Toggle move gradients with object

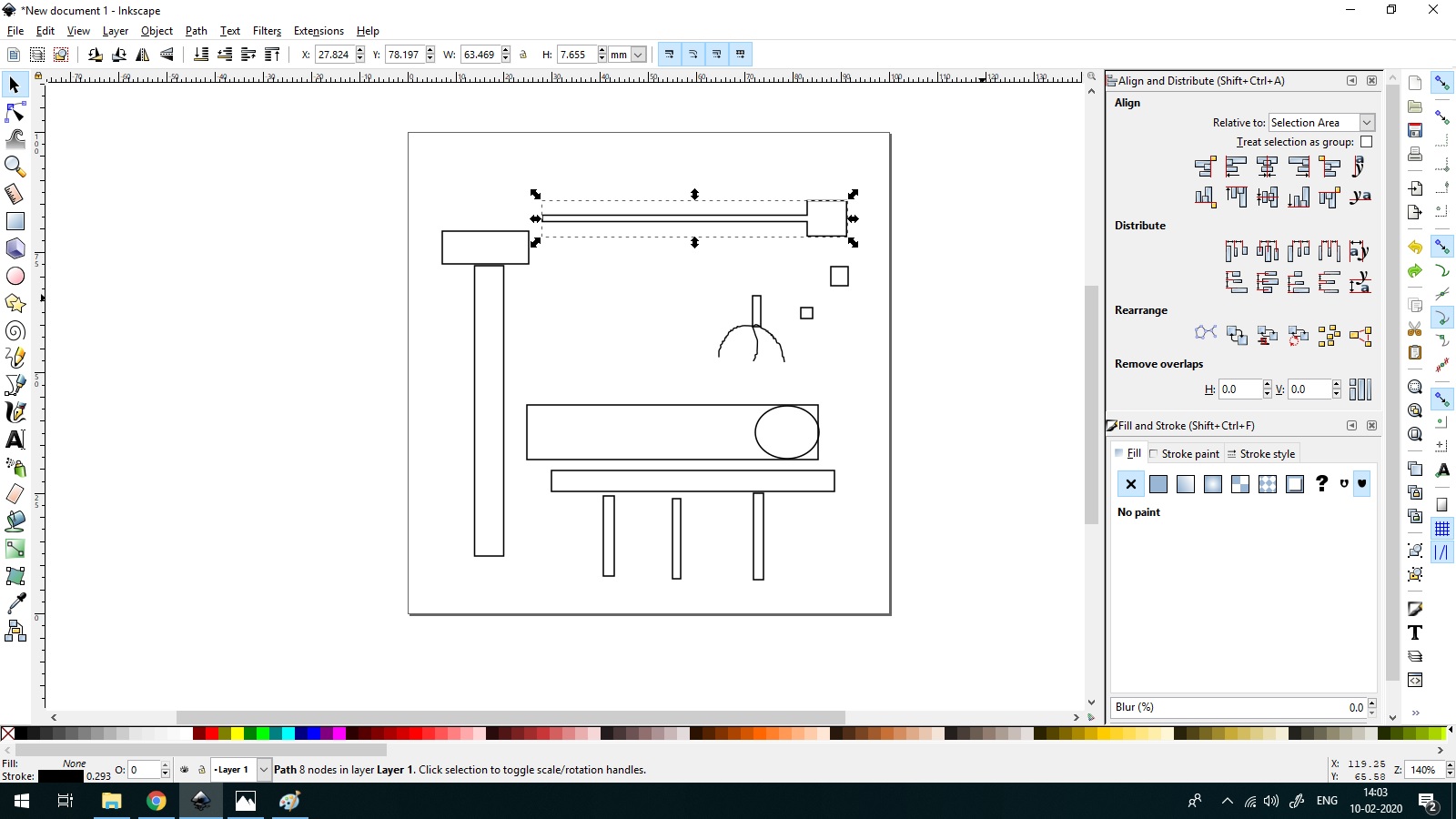(716, 55)
